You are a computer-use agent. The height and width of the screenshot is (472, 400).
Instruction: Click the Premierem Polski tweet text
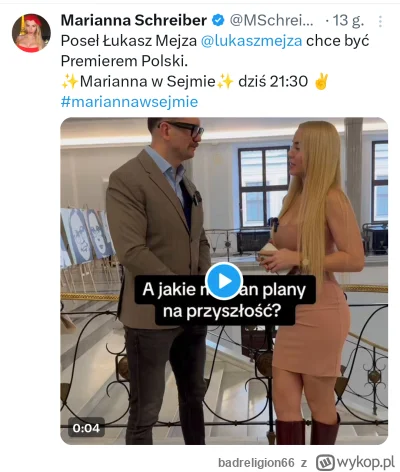(x=124, y=61)
